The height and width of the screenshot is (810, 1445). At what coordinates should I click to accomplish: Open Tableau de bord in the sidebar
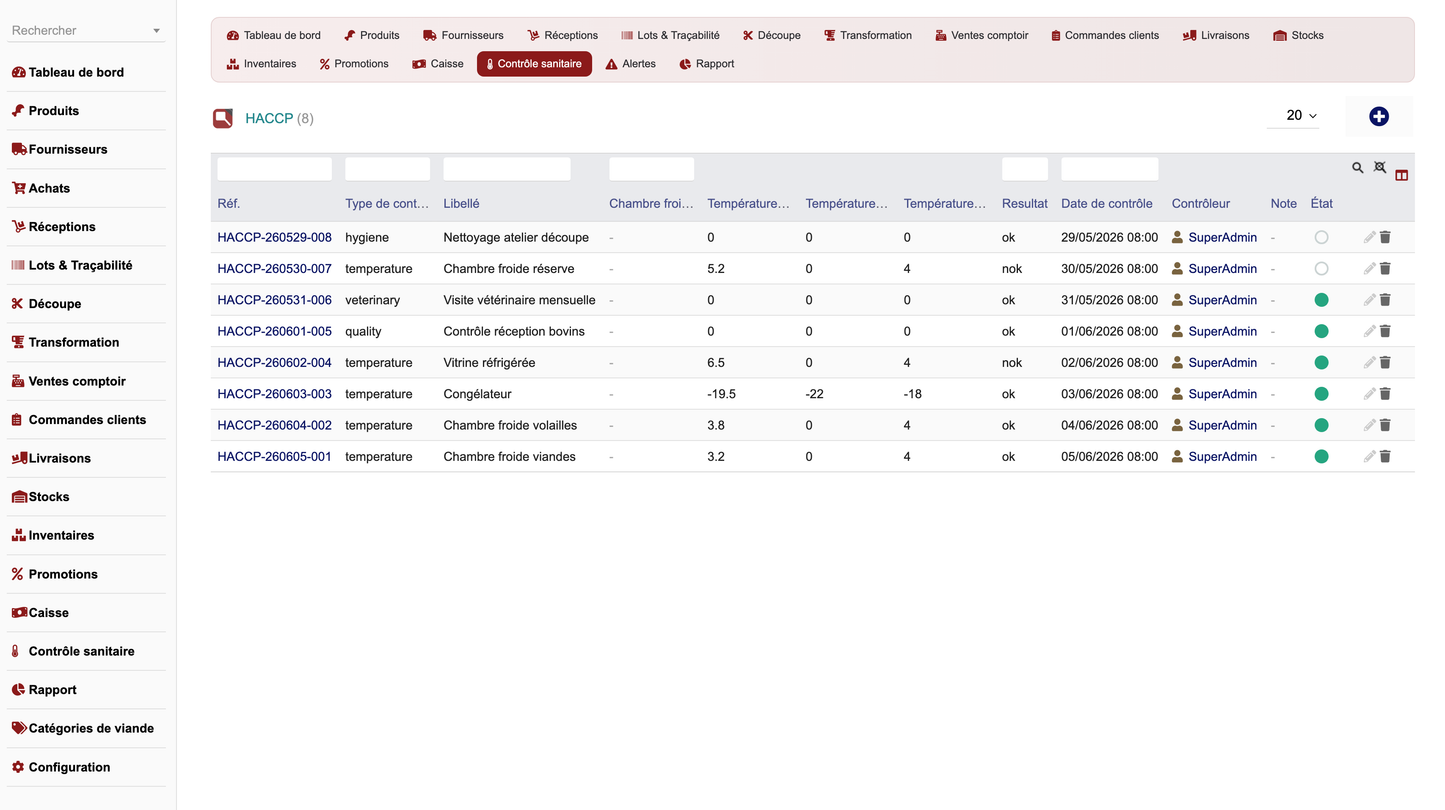[76, 72]
